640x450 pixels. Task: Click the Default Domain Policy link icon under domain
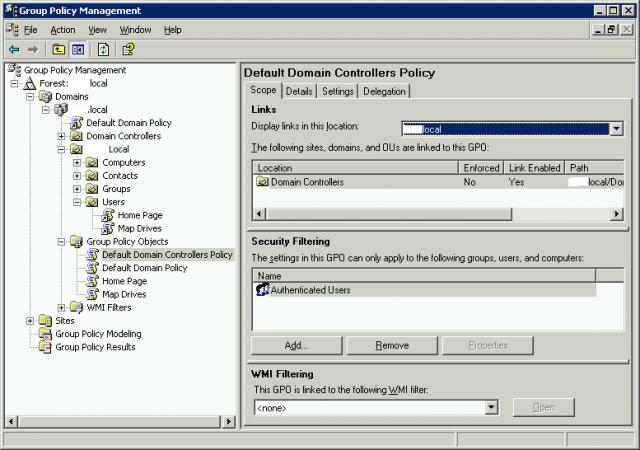click(76, 123)
